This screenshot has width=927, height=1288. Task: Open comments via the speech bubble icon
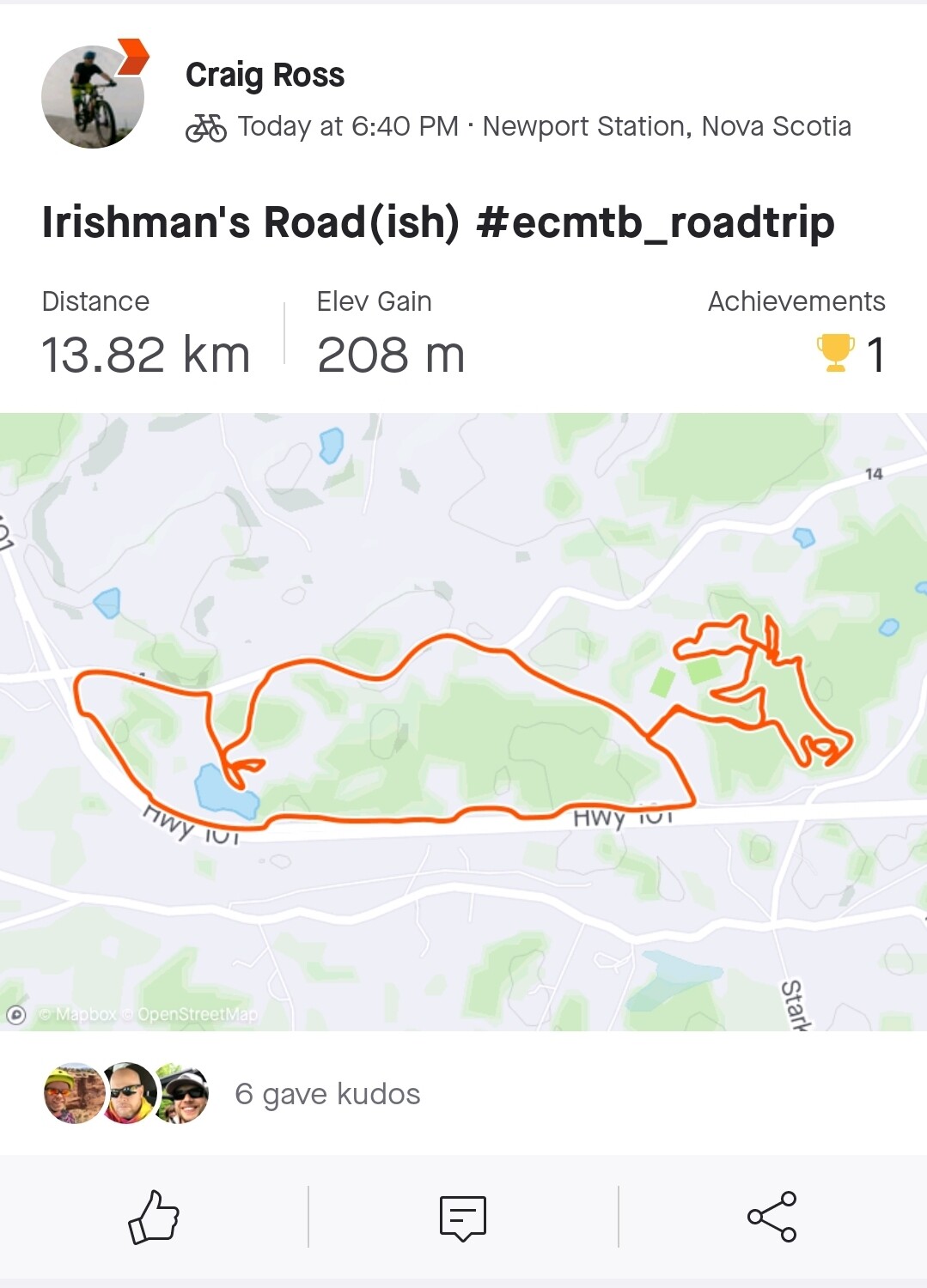[x=463, y=1218]
